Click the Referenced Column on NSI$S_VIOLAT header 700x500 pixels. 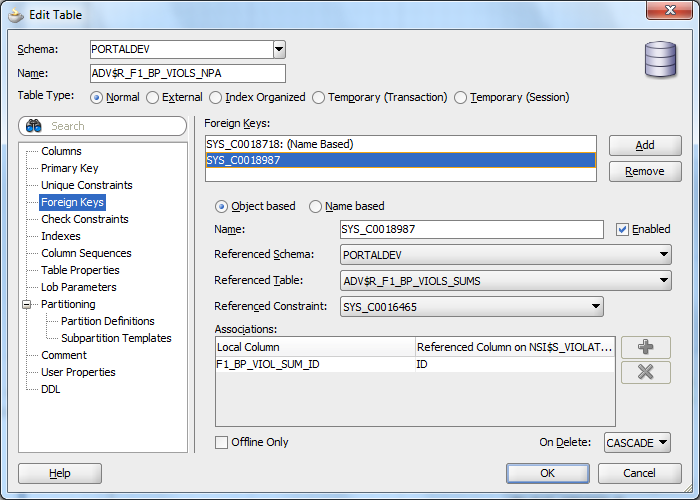click(515, 347)
